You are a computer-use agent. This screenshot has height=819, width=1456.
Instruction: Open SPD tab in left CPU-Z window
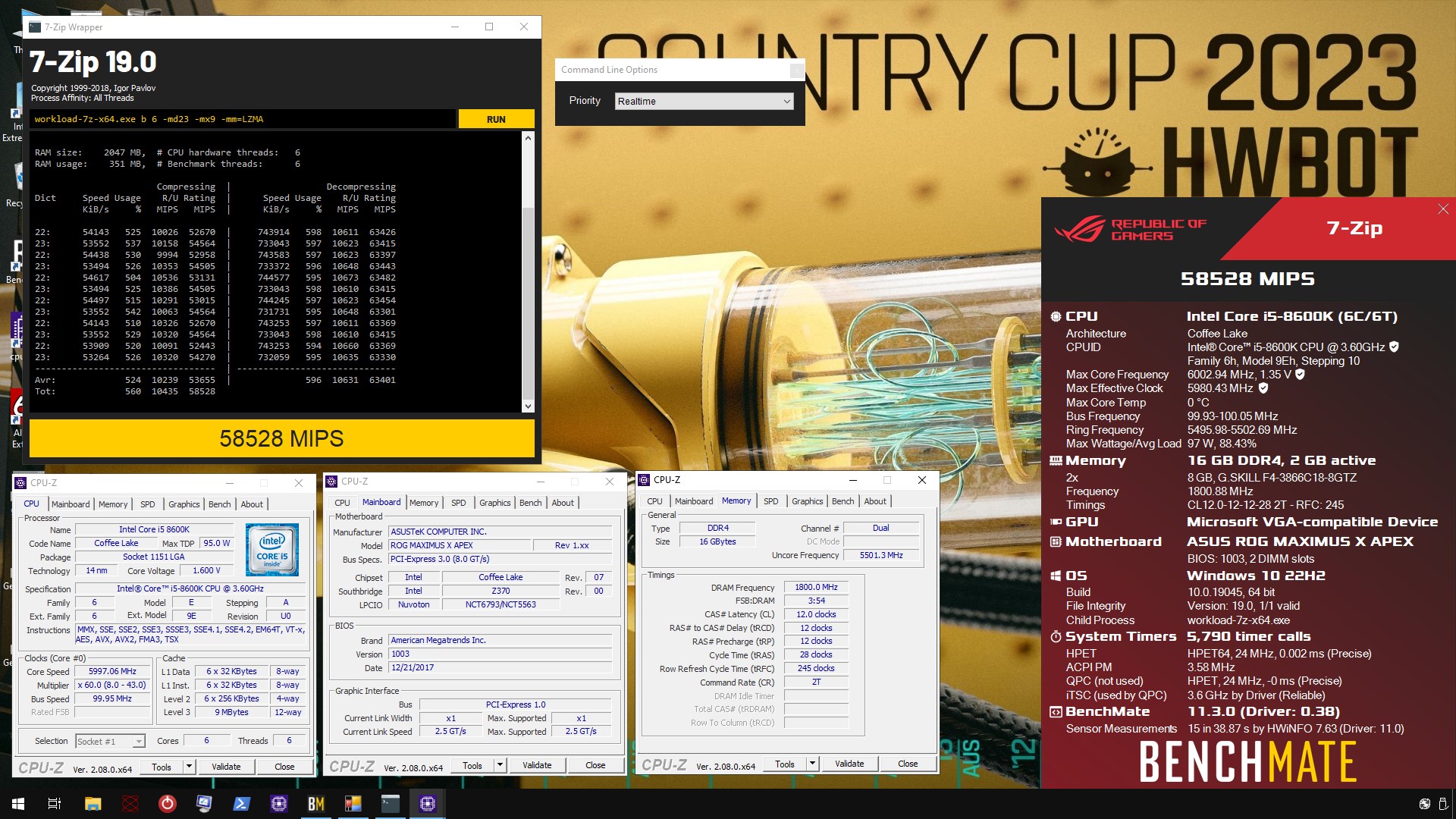point(148,504)
